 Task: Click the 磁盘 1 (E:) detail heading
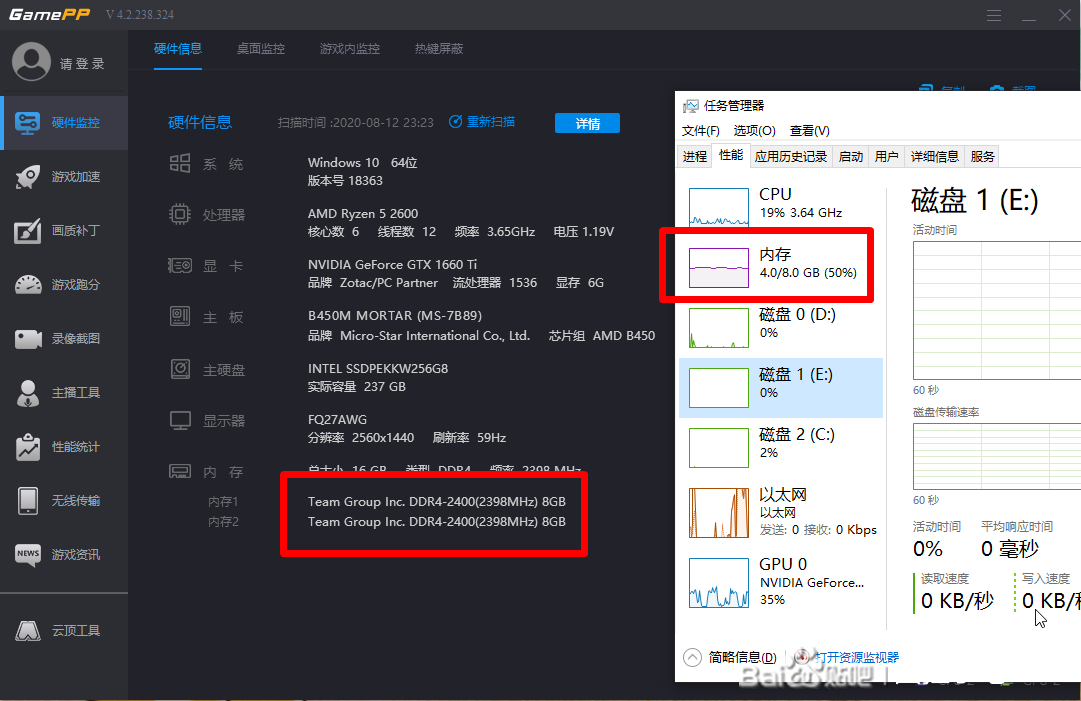pyautogui.click(x=974, y=201)
